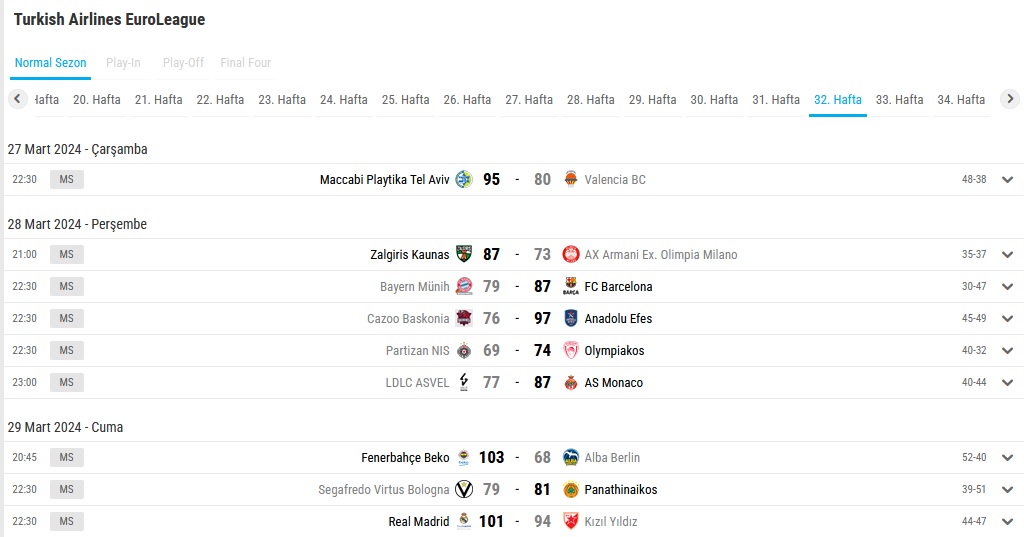Show earlier weeks with the left arrow

click(18, 99)
